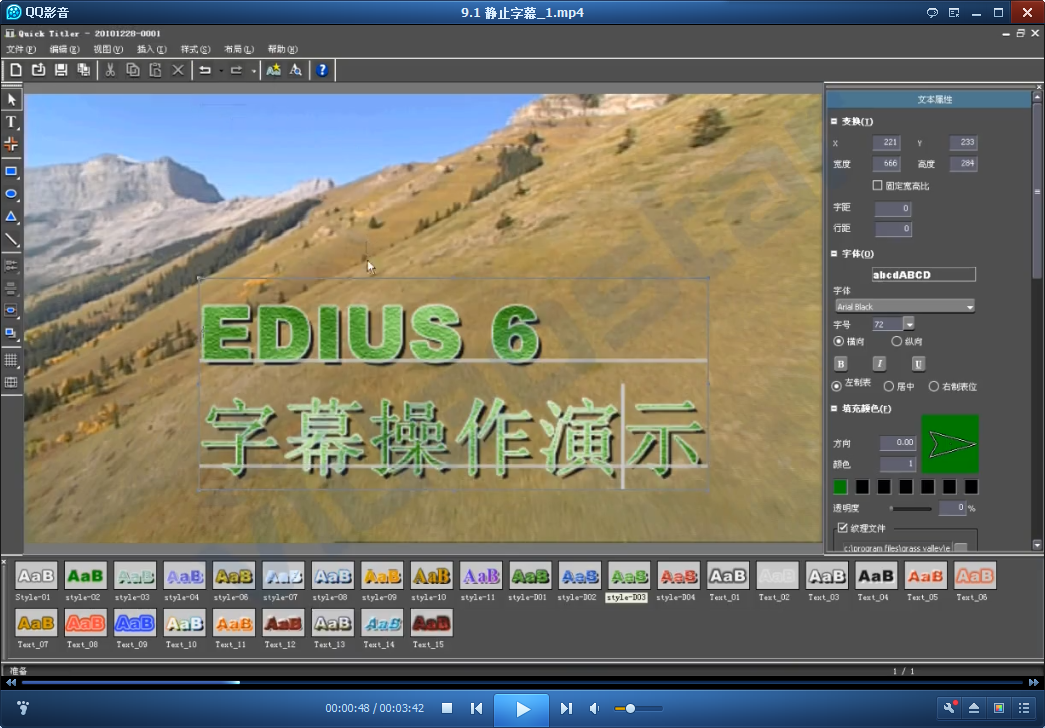This screenshot has width=1045, height=728.
Task: Apply the style-D03 text style thumbnail
Action: click(x=628, y=575)
